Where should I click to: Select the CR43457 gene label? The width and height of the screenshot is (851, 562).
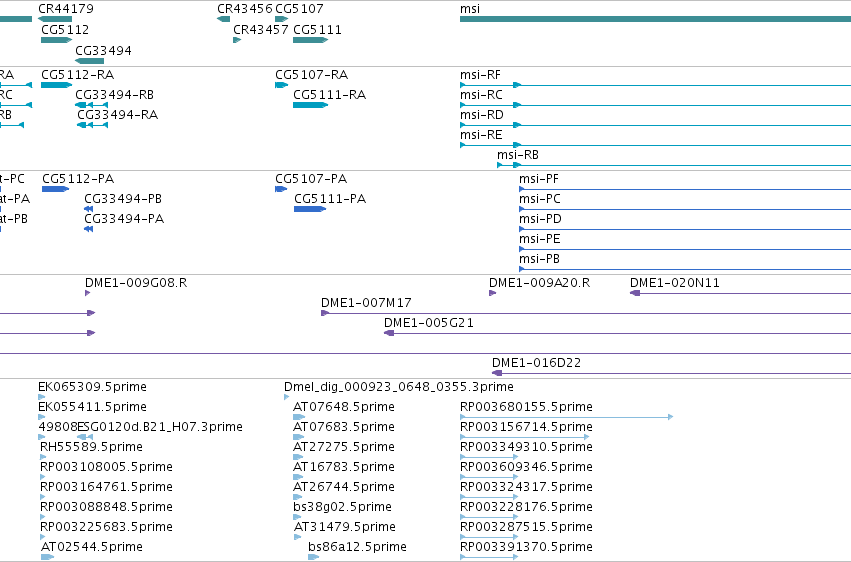261,29
